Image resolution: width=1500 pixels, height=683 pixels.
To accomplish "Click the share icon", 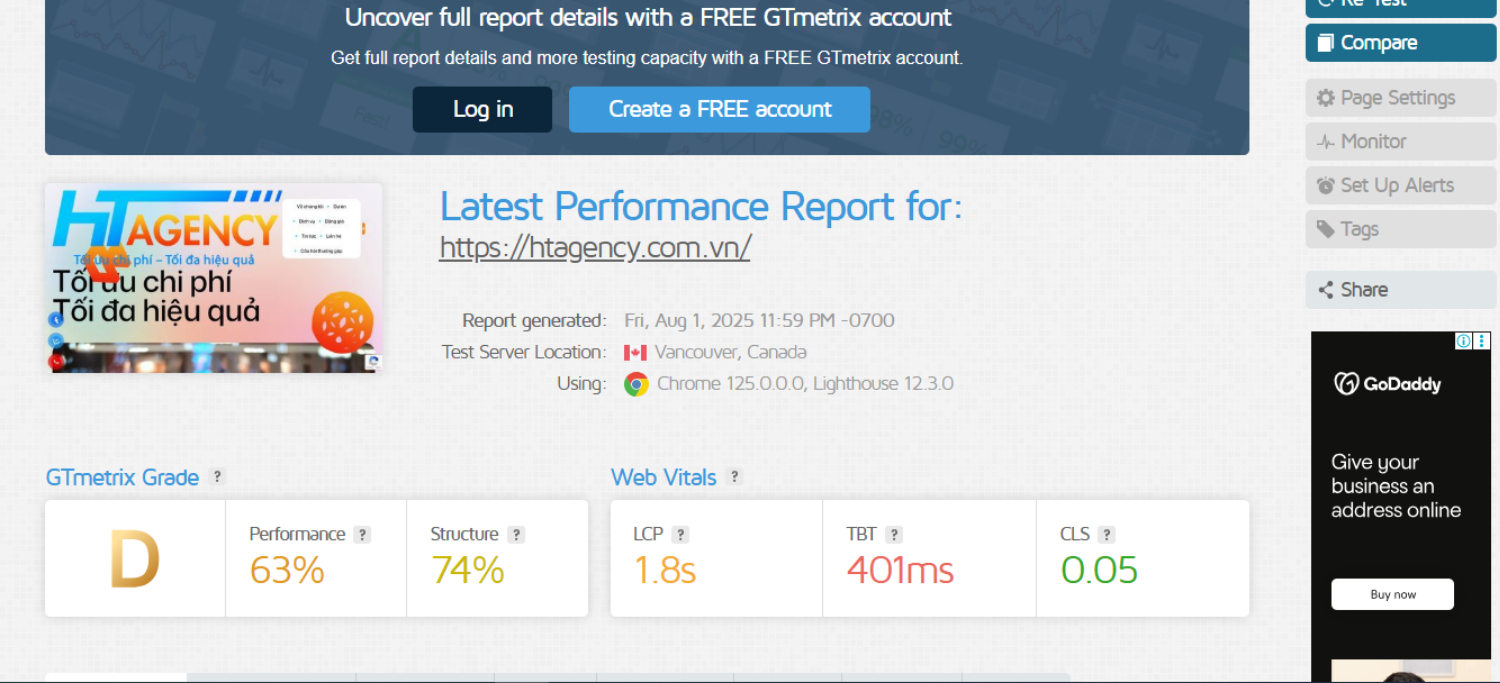I will tap(1325, 290).
